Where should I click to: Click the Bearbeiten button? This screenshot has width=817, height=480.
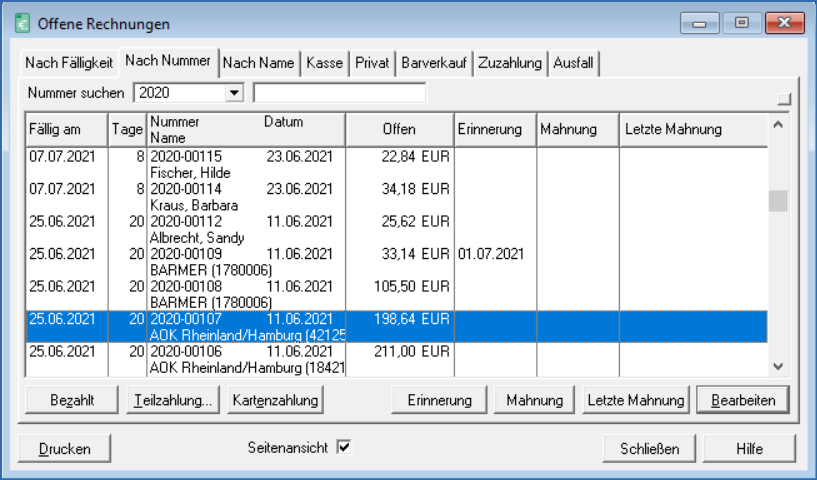coord(742,400)
